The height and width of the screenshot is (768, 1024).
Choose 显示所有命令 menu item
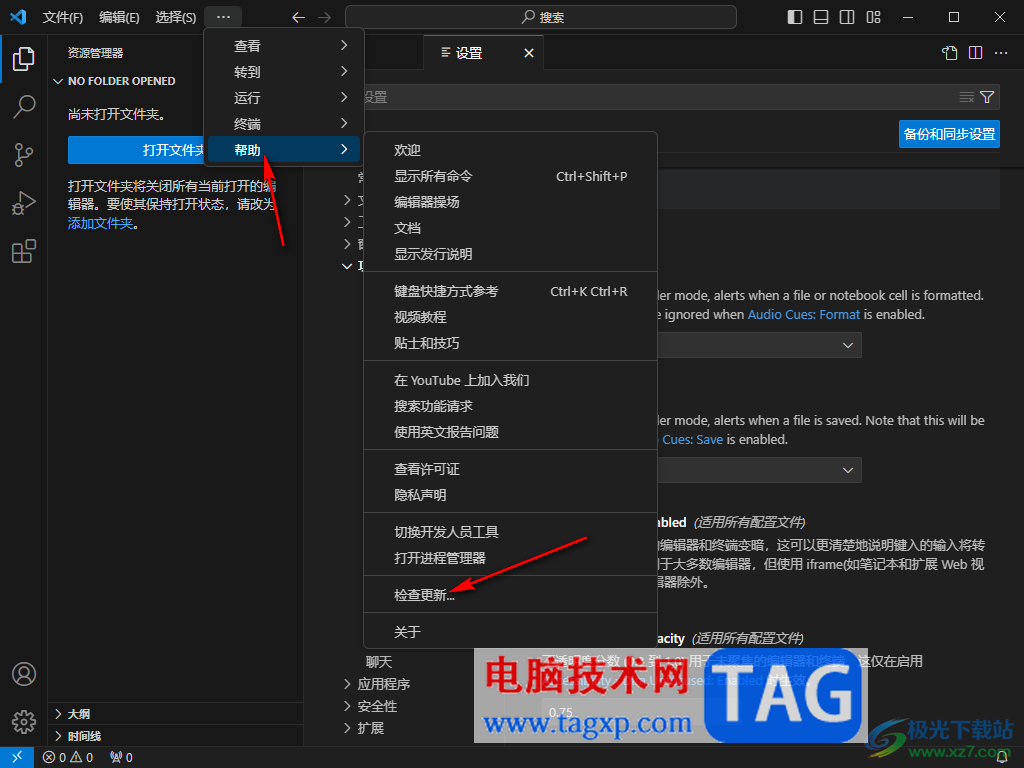tap(510, 176)
